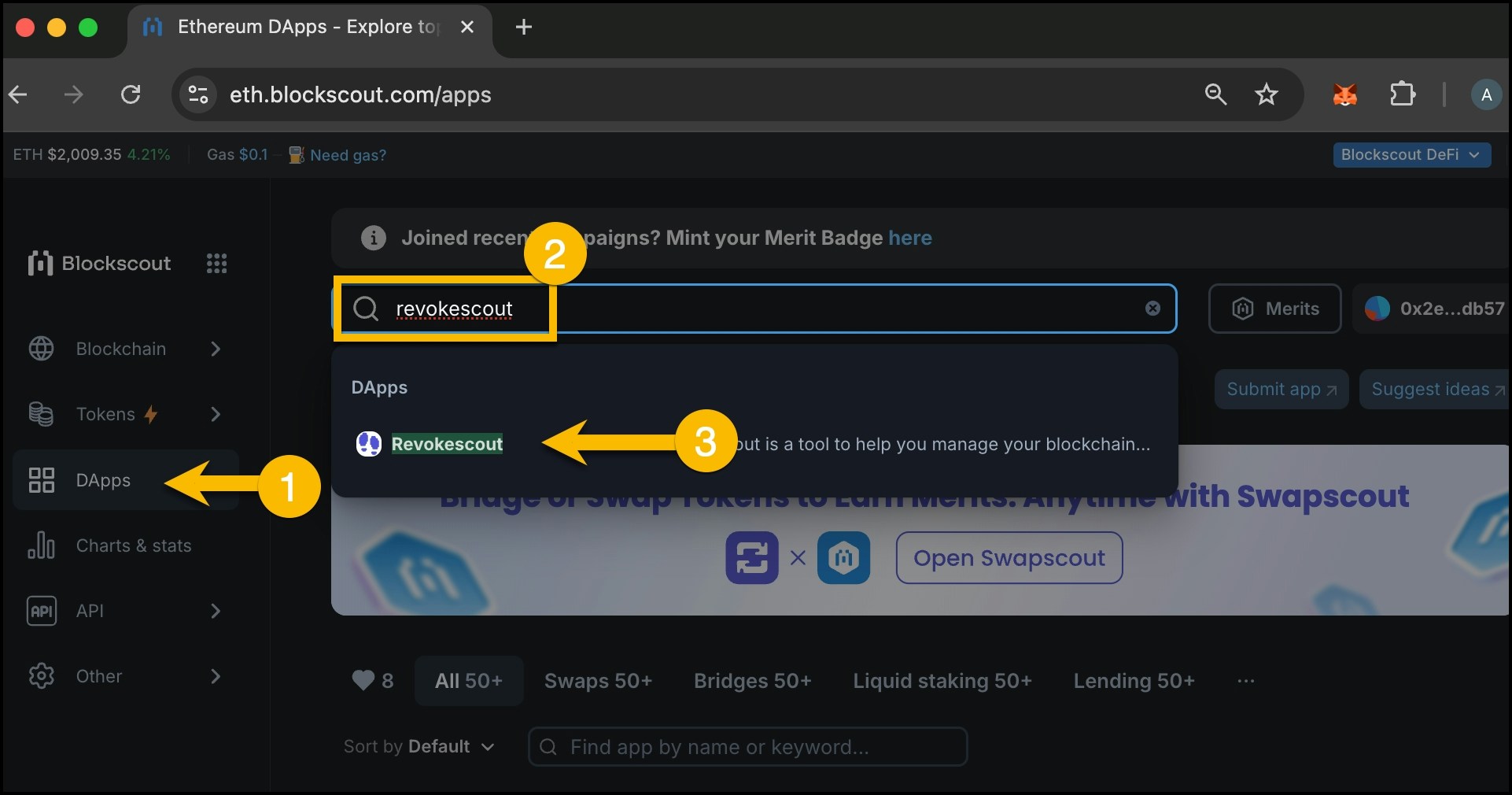The height and width of the screenshot is (795, 1512).
Task: Click the Find app by name field
Action: pos(747,747)
